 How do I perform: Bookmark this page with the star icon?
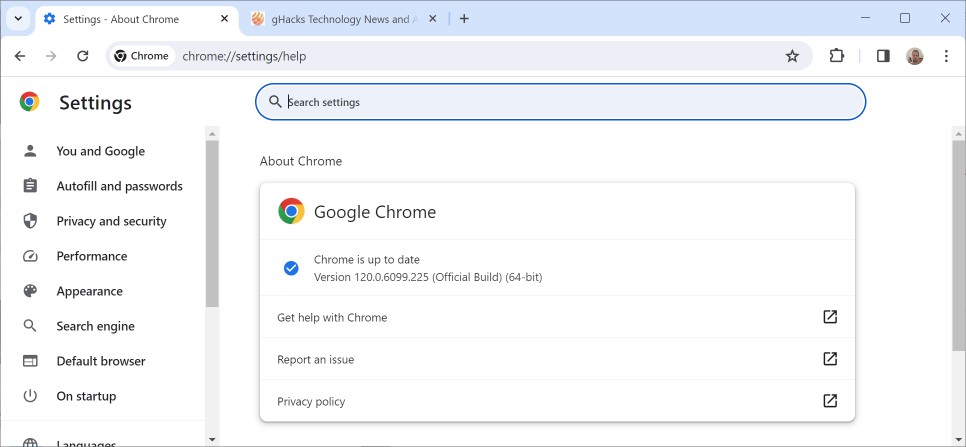coord(792,56)
